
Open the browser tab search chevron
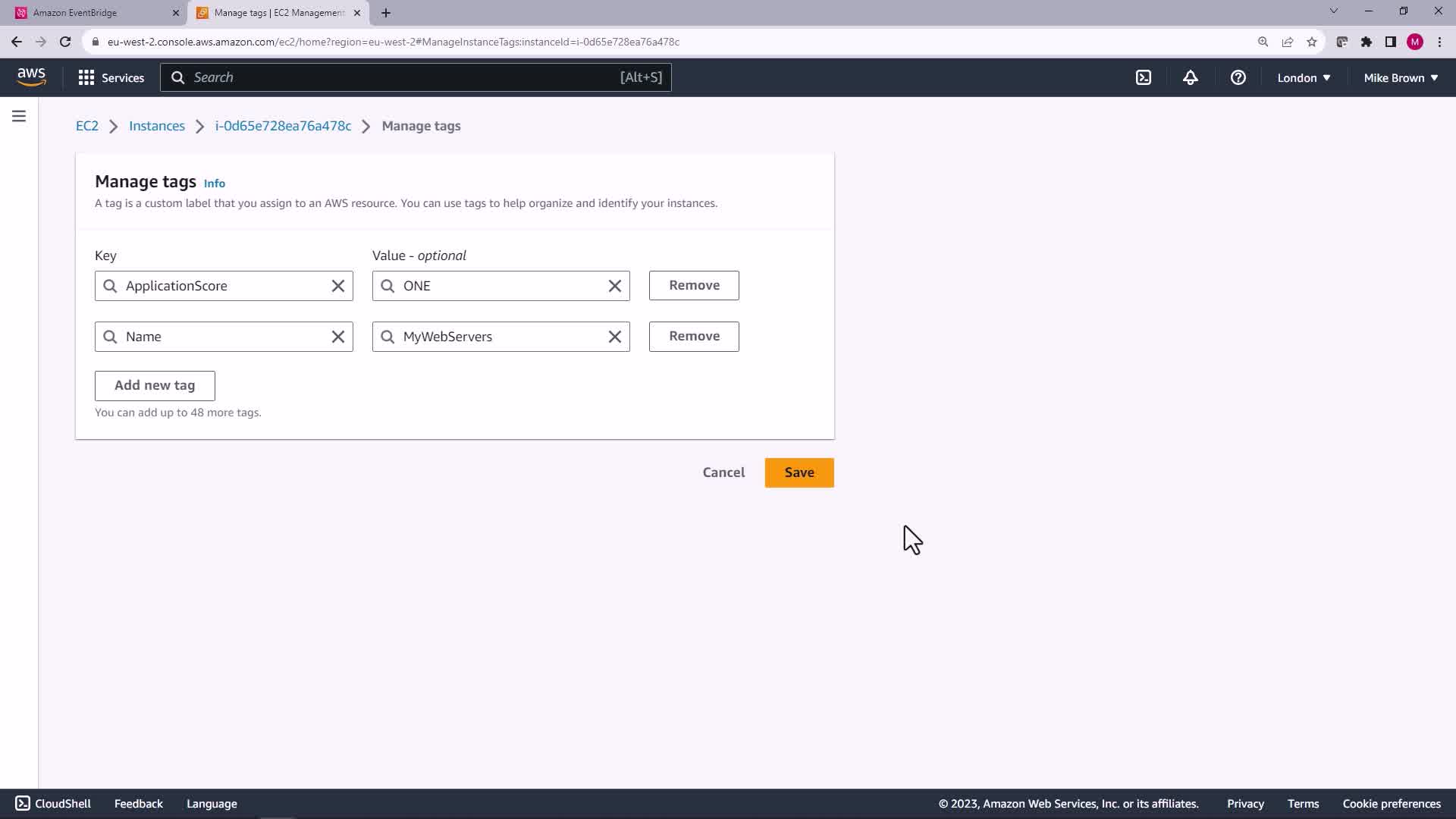(1334, 11)
